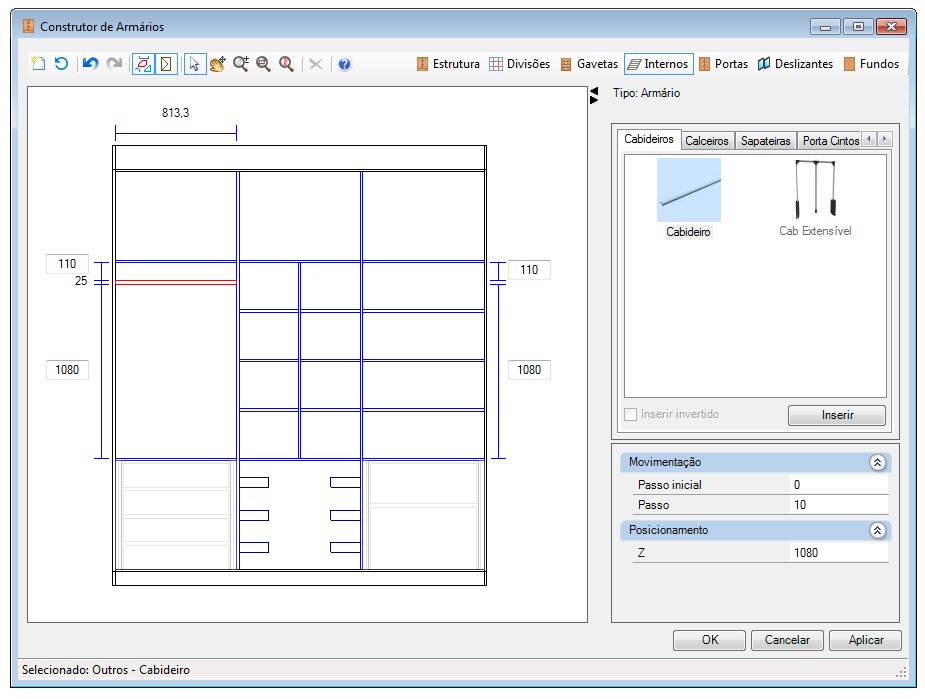Collapse the Movimentação section
The height and width of the screenshot is (699, 925).
(877, 462)
